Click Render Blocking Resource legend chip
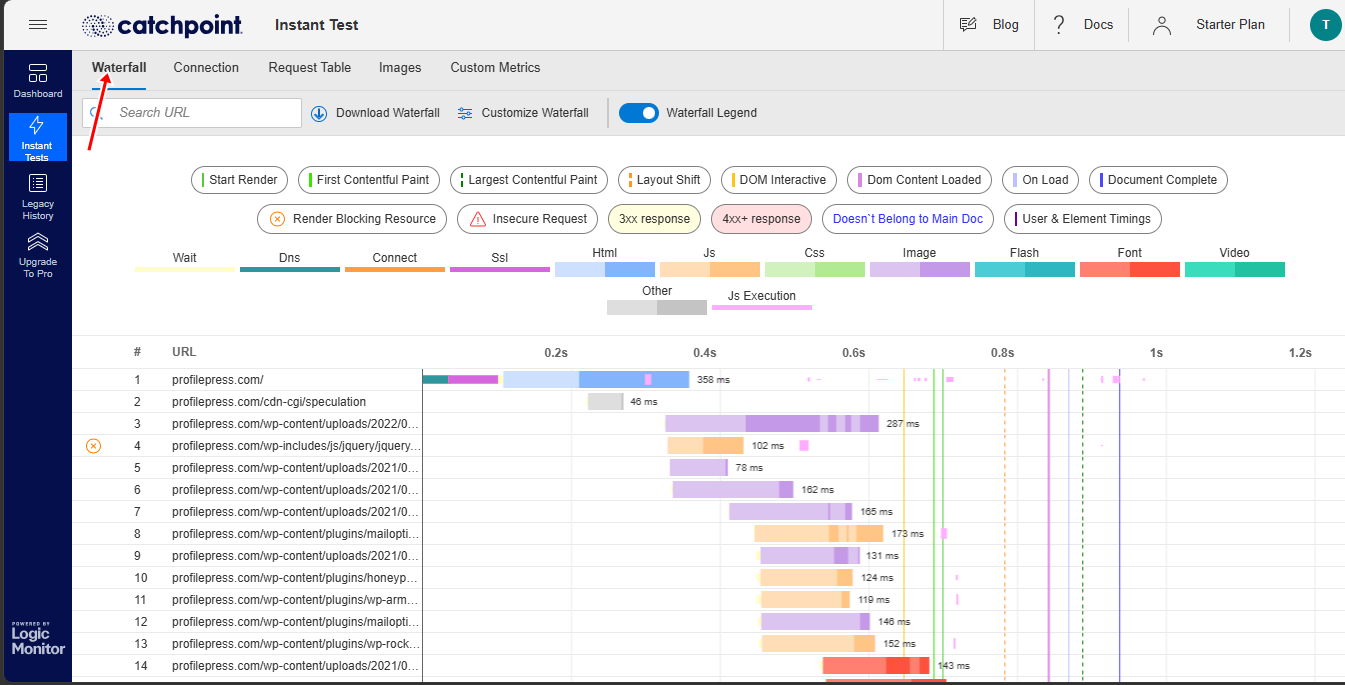The image size is (1345, 685). [x=352, y=219]
